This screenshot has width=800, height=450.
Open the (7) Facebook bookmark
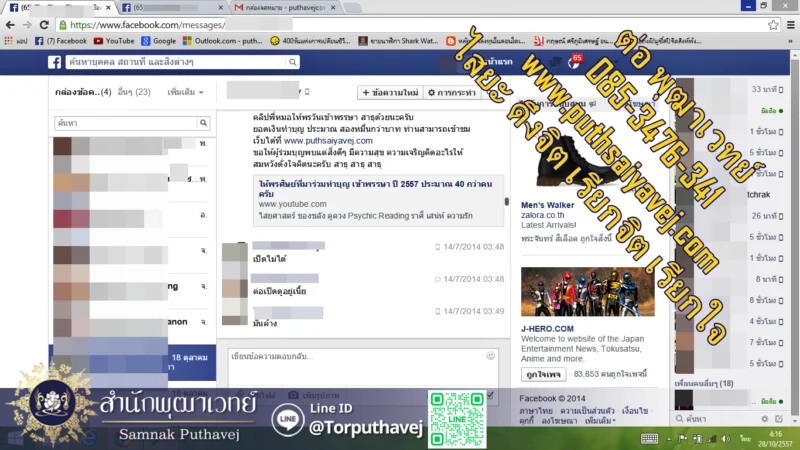(61, 41)
